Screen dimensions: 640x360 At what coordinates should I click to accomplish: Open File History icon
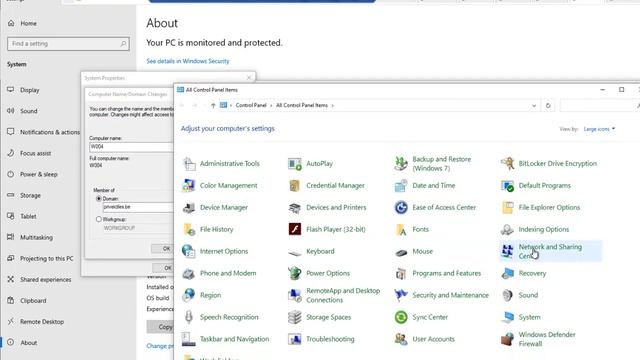click(189, 229)
